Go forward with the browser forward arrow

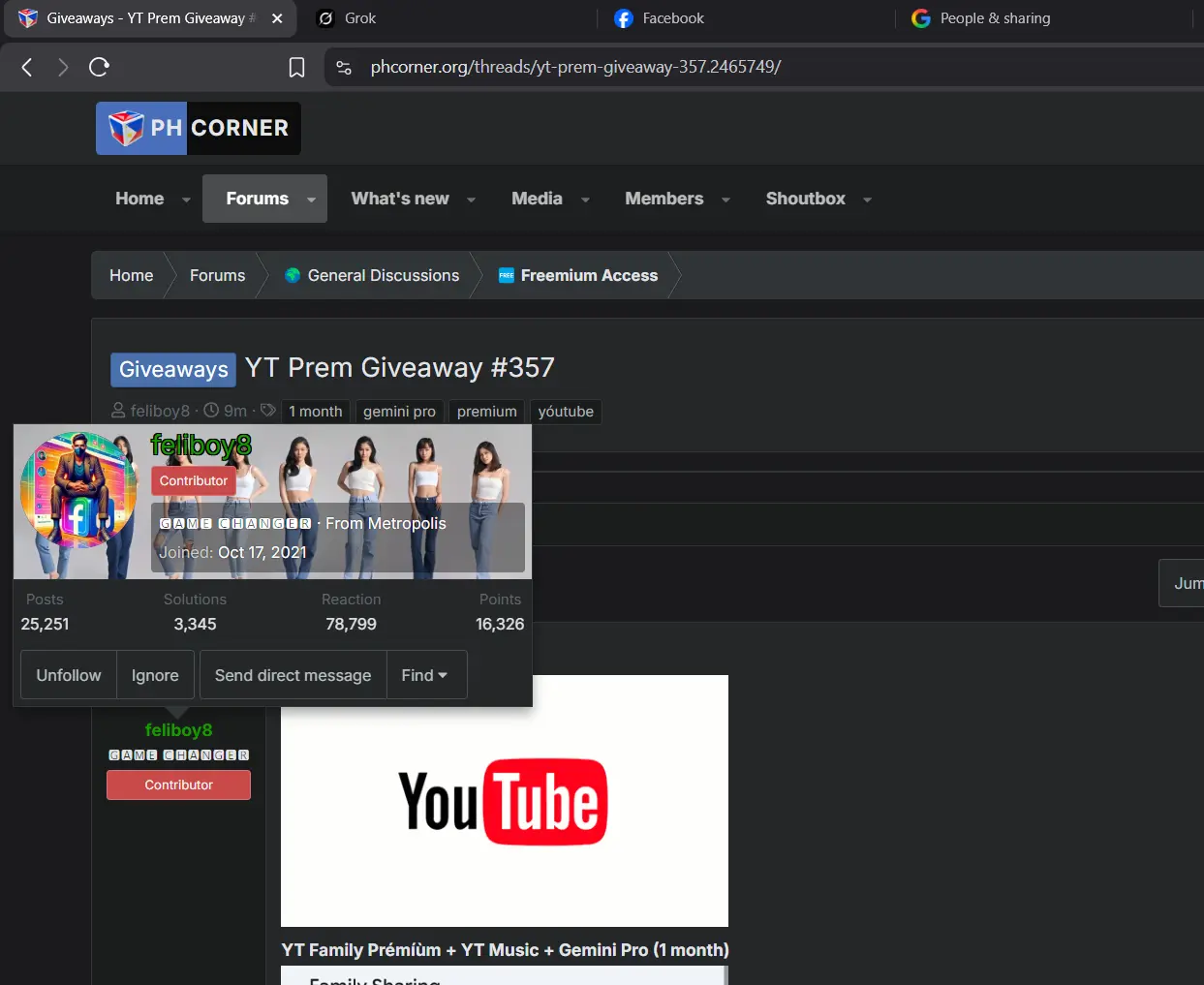coord(63,67)
